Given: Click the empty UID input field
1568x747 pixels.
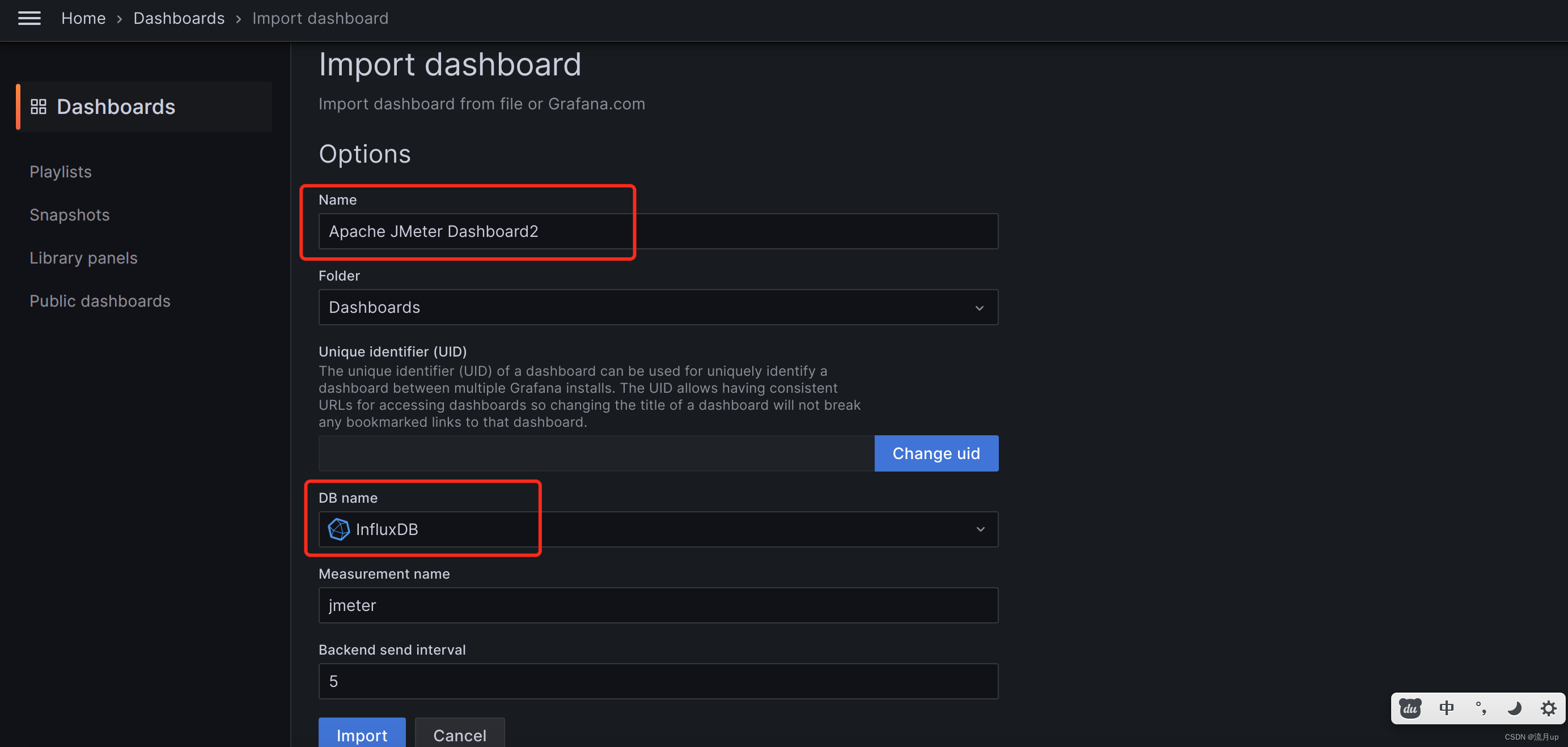Looking at the screenshot, I should coord(596,453).
